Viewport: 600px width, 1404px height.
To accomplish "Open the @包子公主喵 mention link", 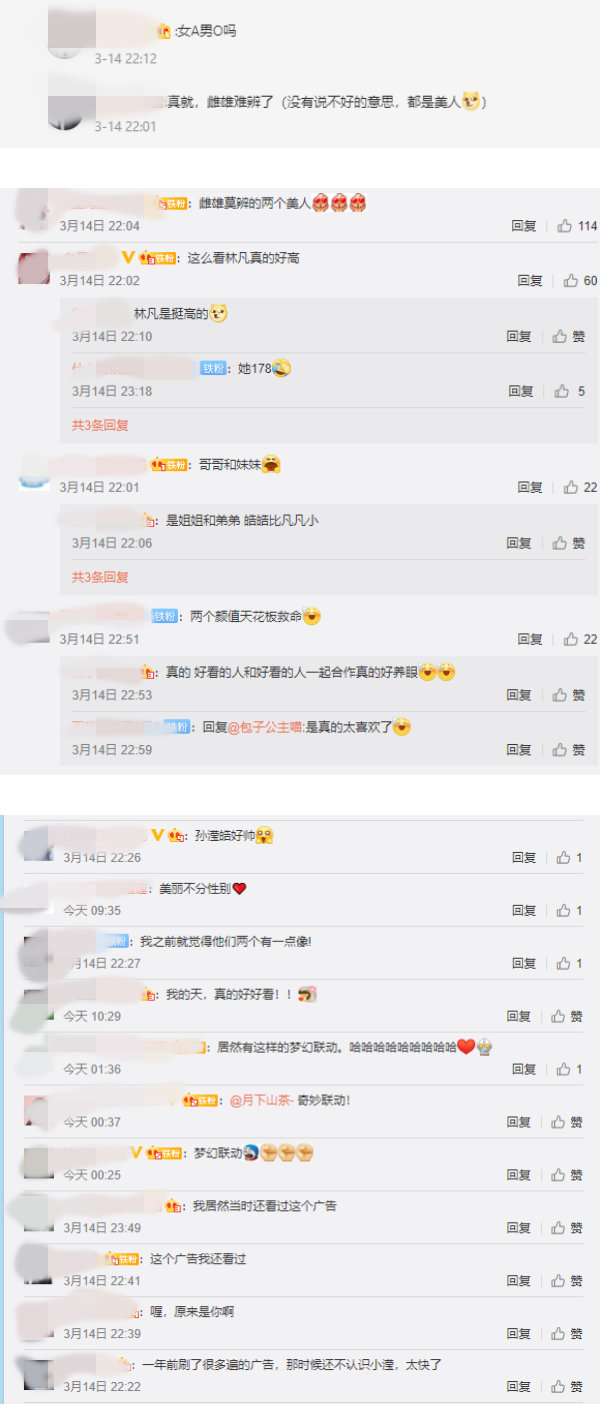I will coord(266,727).
